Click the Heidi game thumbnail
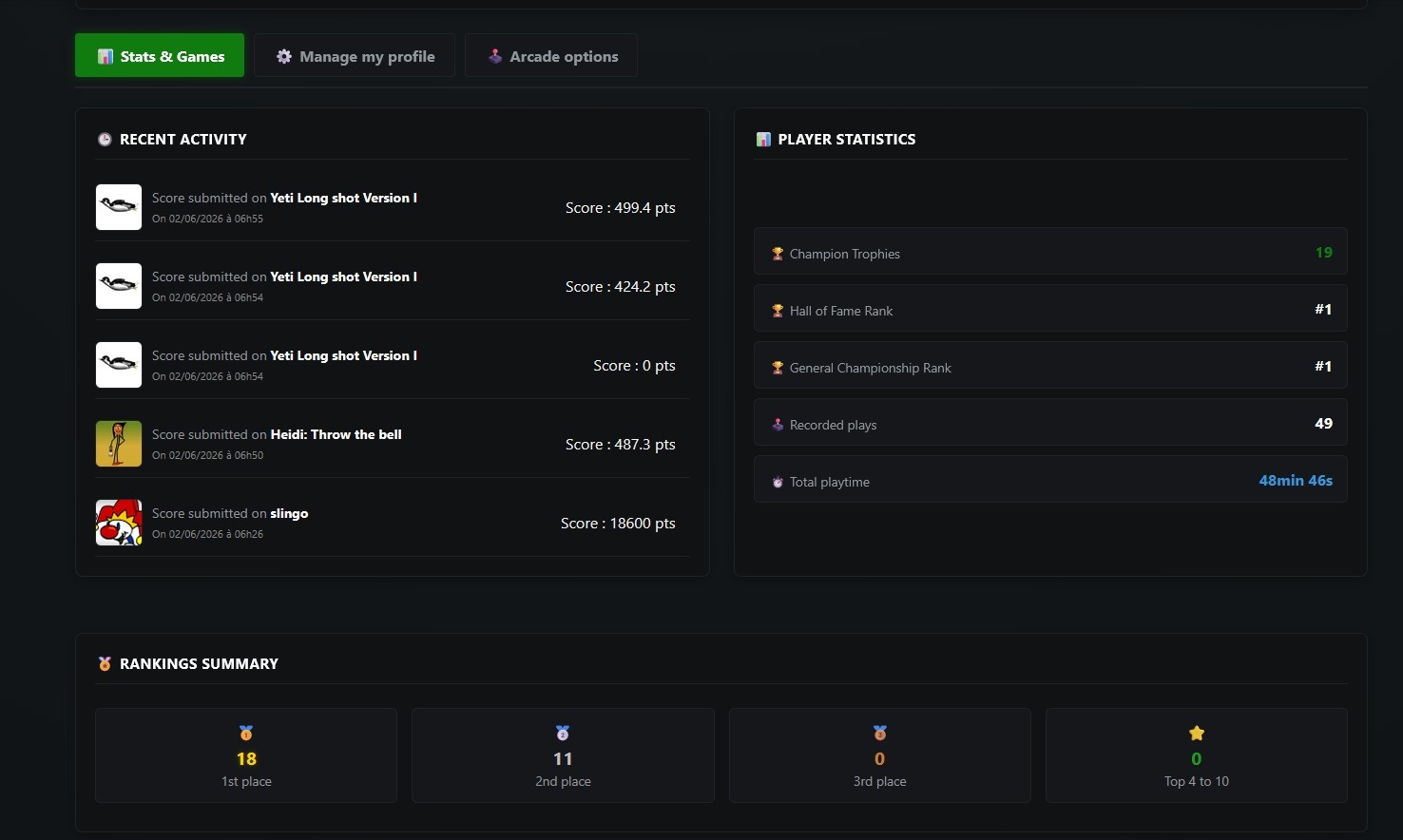The width and height of the screenshot is (1403, 840). pos(119,444)
